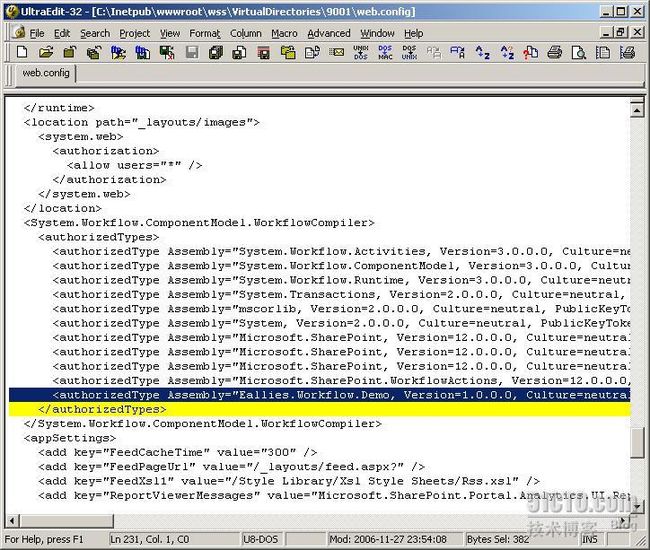This screenshot has height=550, width=650.
Task: Click the <appSettings> line
Action: coord(70,438)
